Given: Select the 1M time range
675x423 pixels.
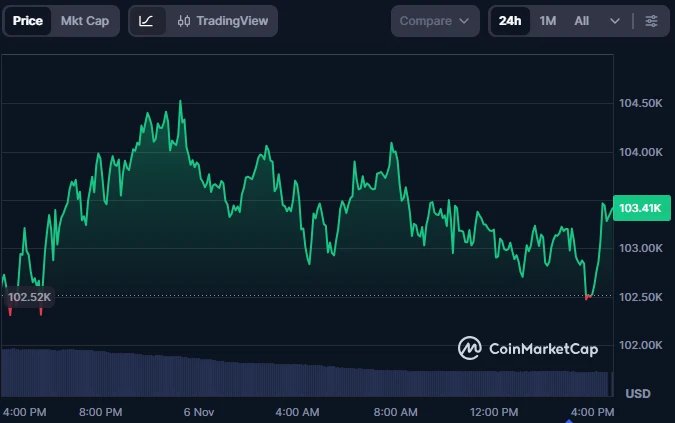Looking at the screenshot, I should (x=548, y=21).
